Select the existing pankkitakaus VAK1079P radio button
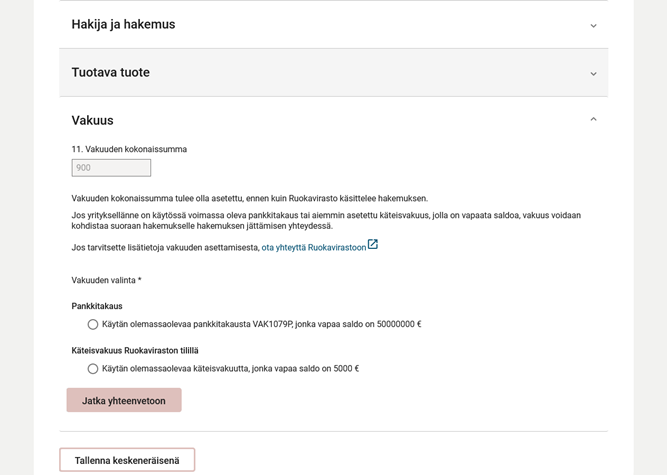The width and height of the screenshot is (667, 475). point(93,325)
